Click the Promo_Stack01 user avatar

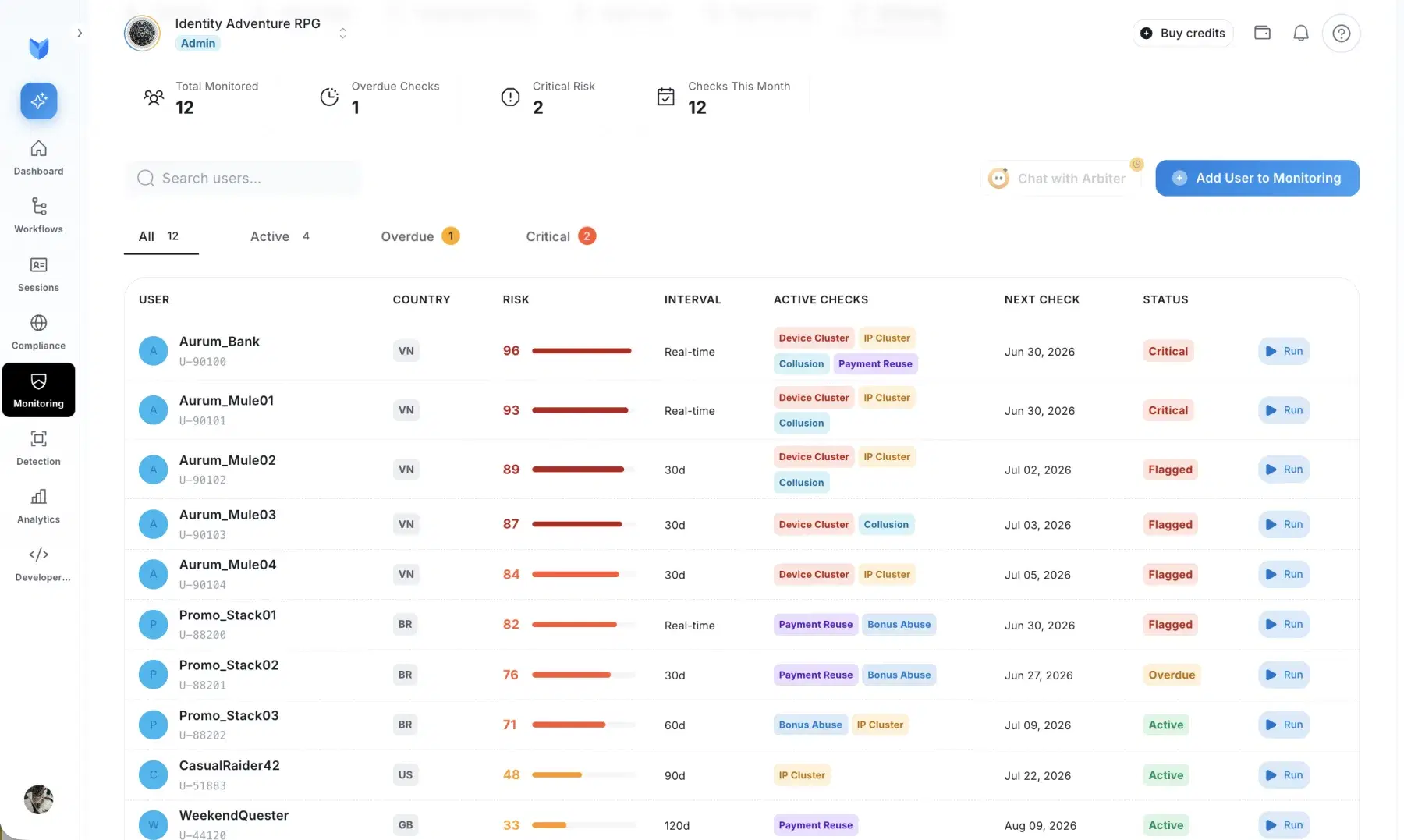pos(153,625)
